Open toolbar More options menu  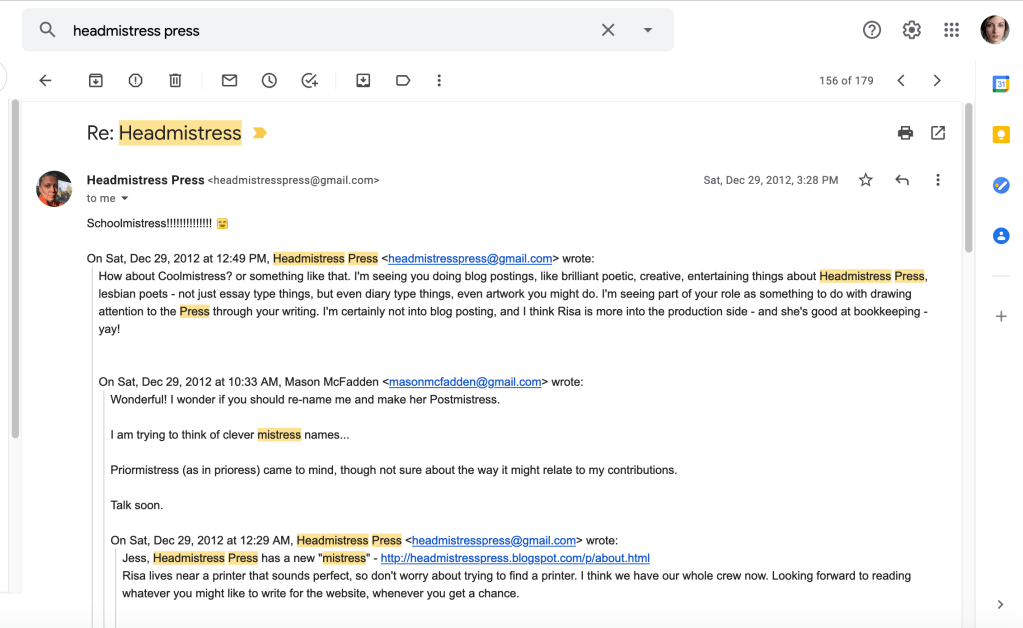click(439, 81)
